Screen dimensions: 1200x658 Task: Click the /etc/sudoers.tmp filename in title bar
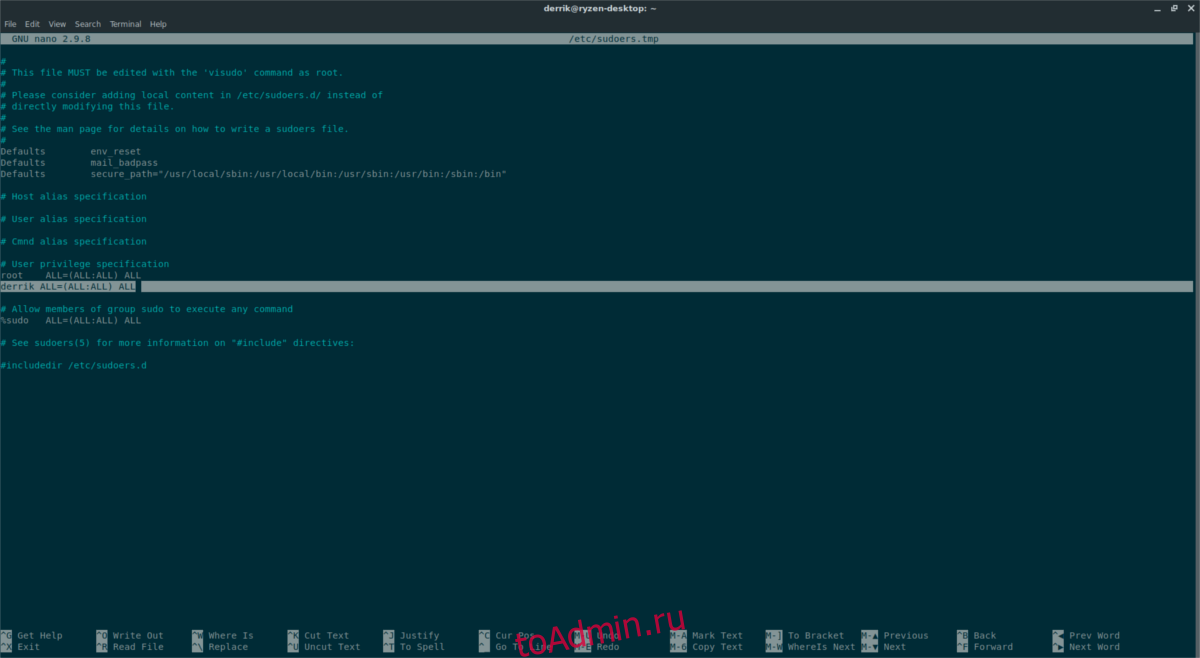pyautogui.click(x=612, y=39)
